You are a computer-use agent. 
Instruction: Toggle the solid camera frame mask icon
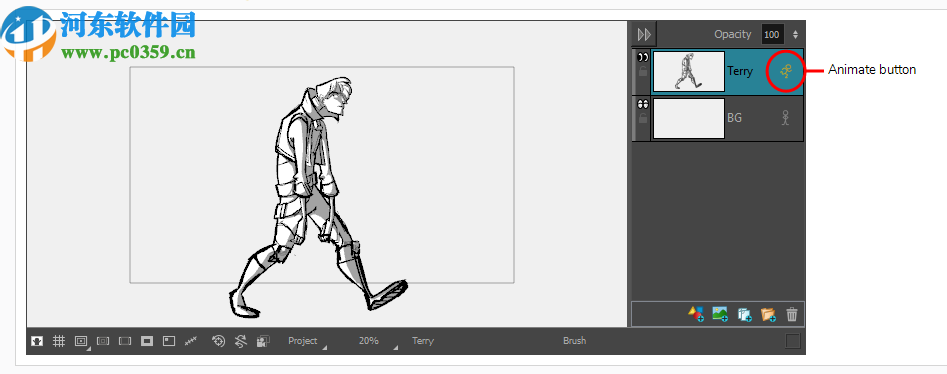click(147, 341)
